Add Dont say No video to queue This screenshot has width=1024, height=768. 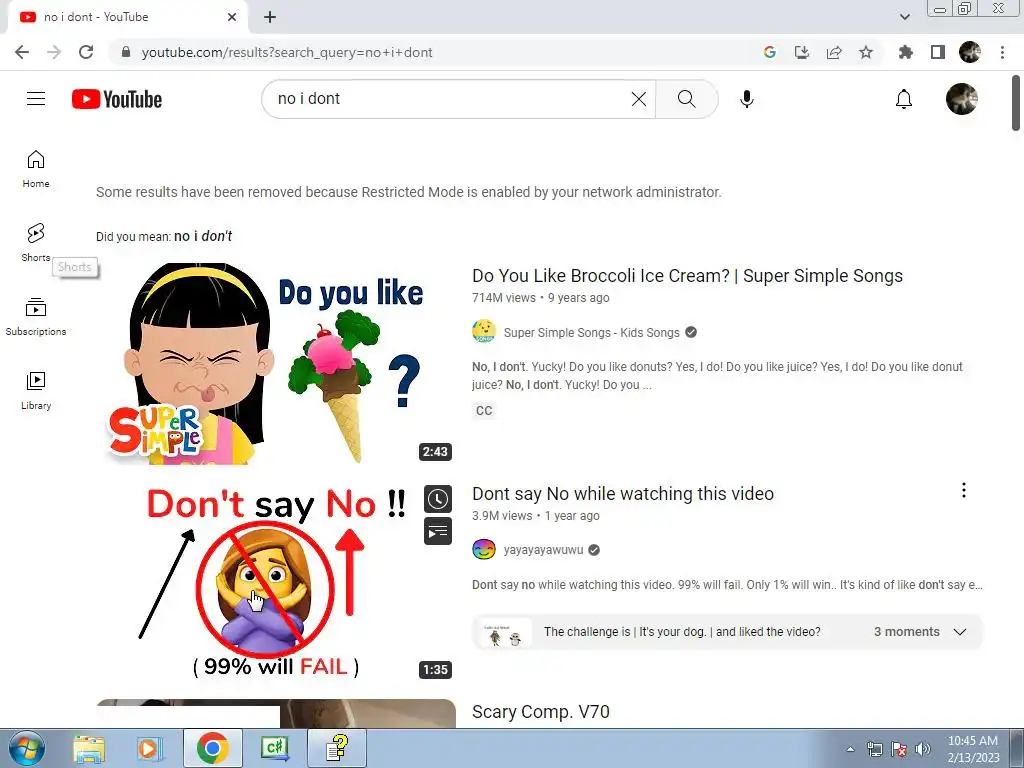(x=438, y=531)
